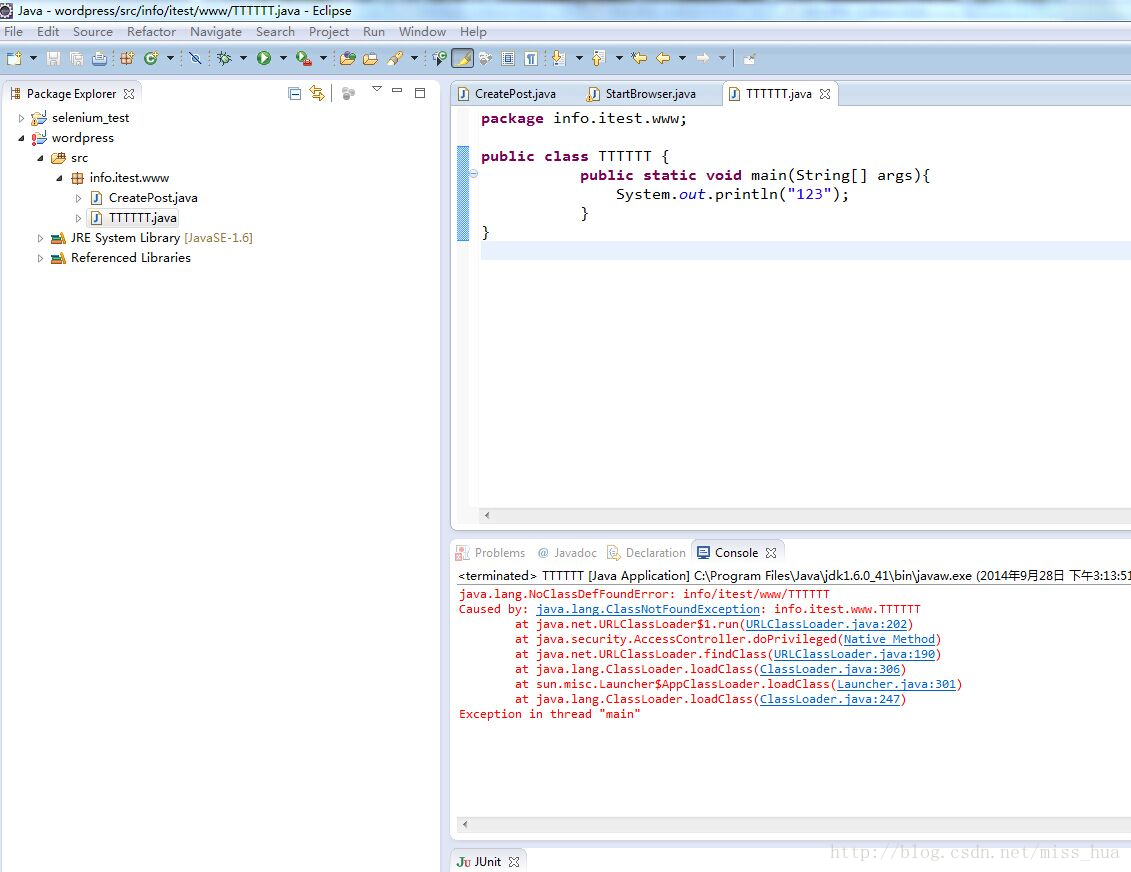Click console horizontal scrollbar left arrow
The image size is (1131, 872).
click(465, 824)
